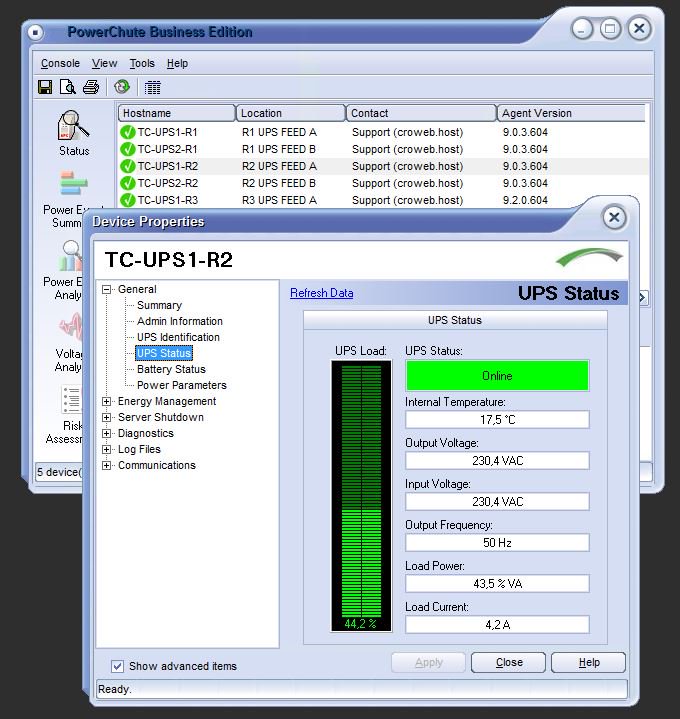Viewport: 680px width, 719px height.
Task: Click the Refresh Data link
Action: tap(321, 293)
